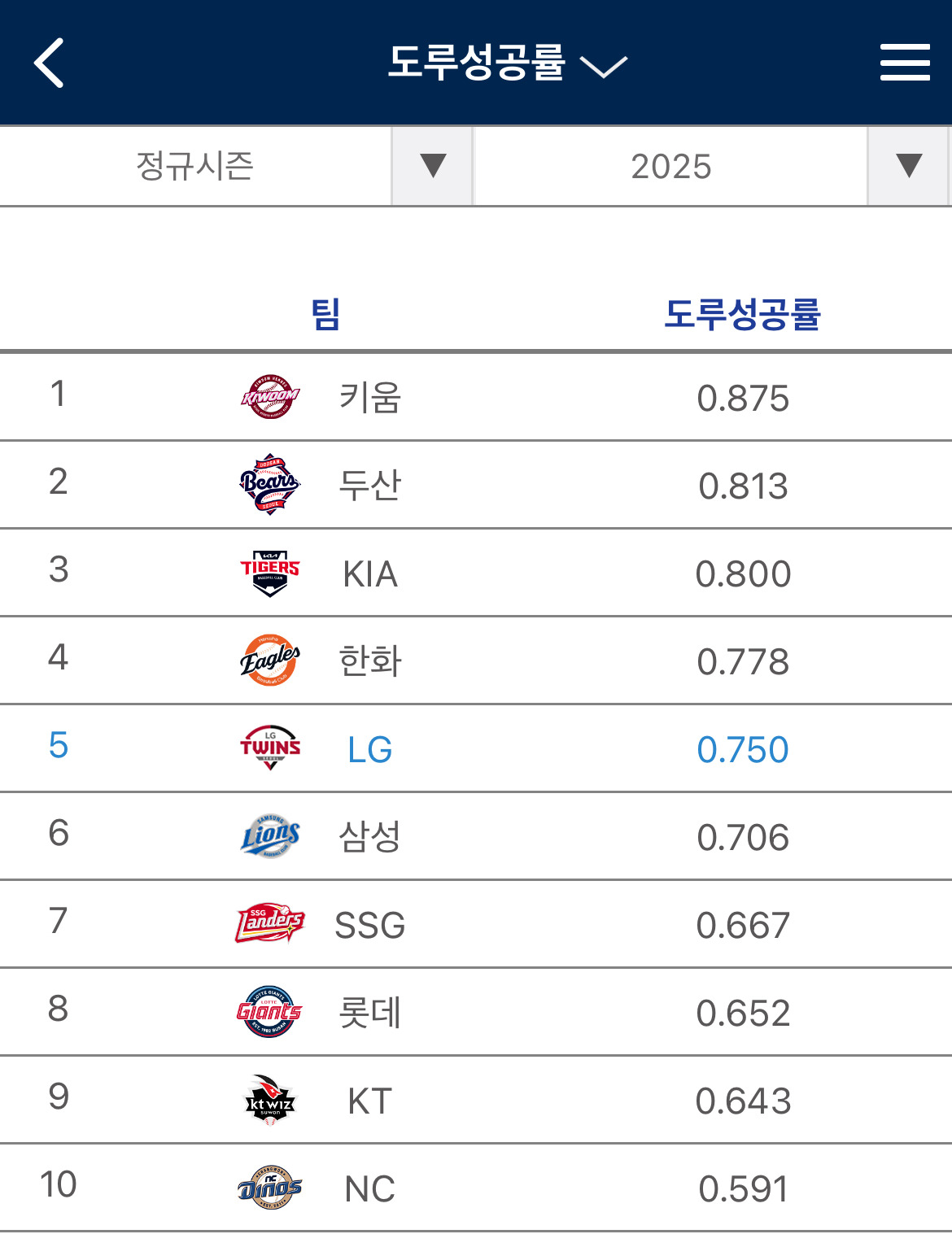
Task: Click the Hanwha Eagles team logo
Action: tap(270, 661)
